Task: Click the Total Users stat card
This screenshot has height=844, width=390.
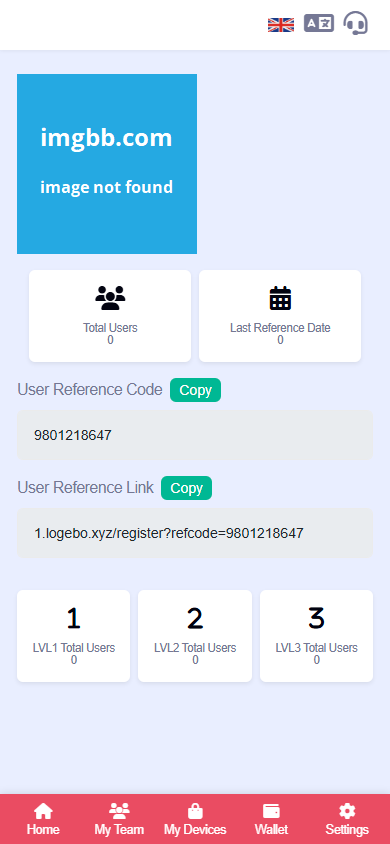Action: click(110, 316)
